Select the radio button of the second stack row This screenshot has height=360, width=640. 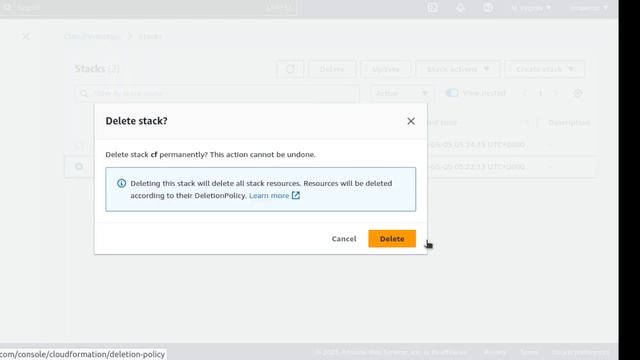point(79,167)
